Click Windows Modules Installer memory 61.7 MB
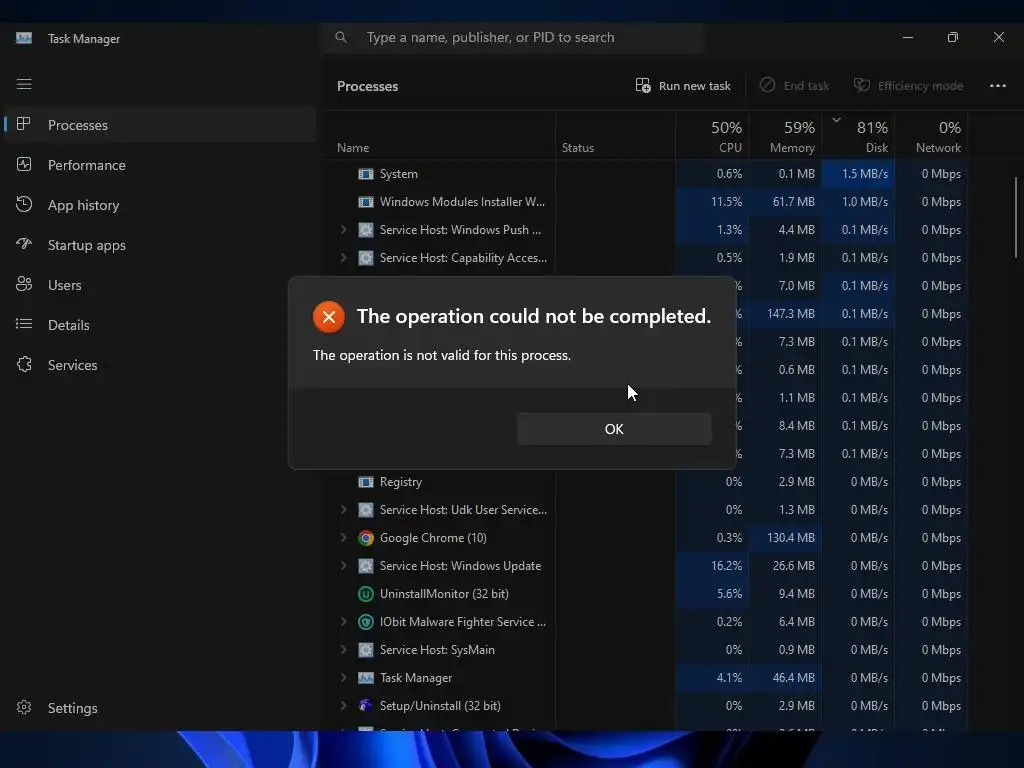1024x768 pixels. pyautogui.click(x=793, y=202)
